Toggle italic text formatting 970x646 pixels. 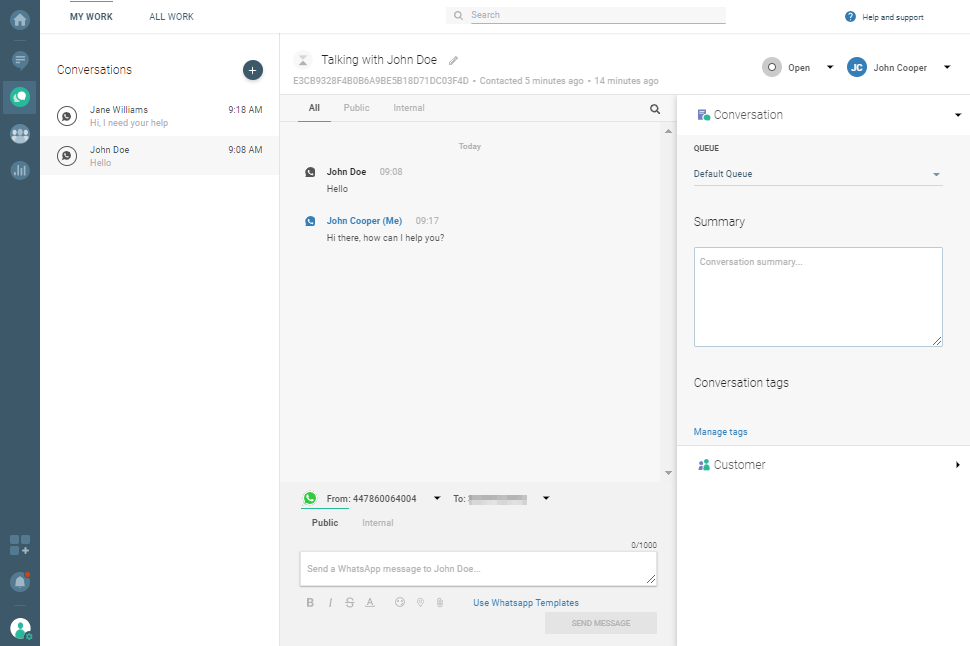[x=330, y=603]
